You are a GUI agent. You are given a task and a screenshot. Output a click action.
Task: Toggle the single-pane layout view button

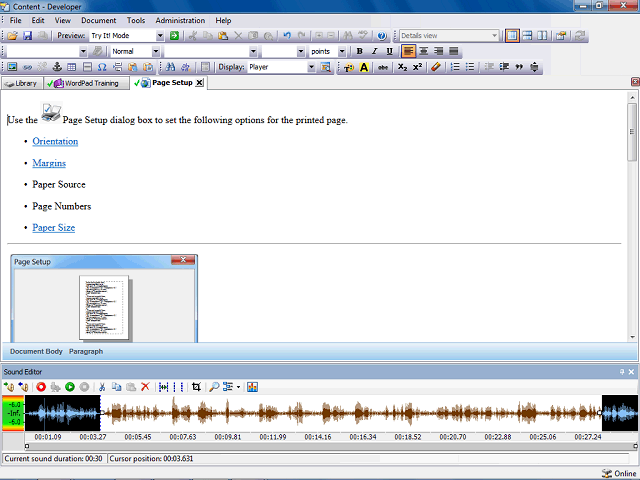tap(512, 36)
